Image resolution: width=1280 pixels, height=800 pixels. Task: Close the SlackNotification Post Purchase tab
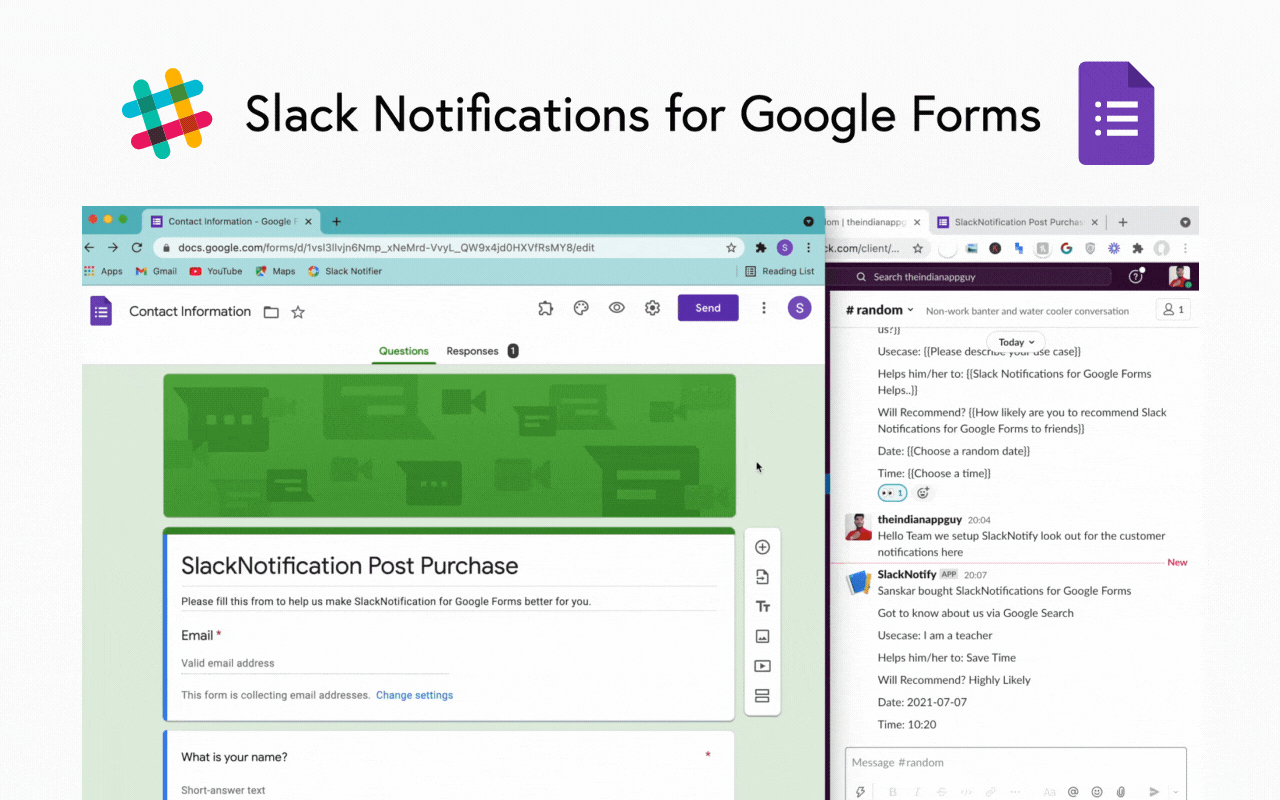coord(1094,222)
